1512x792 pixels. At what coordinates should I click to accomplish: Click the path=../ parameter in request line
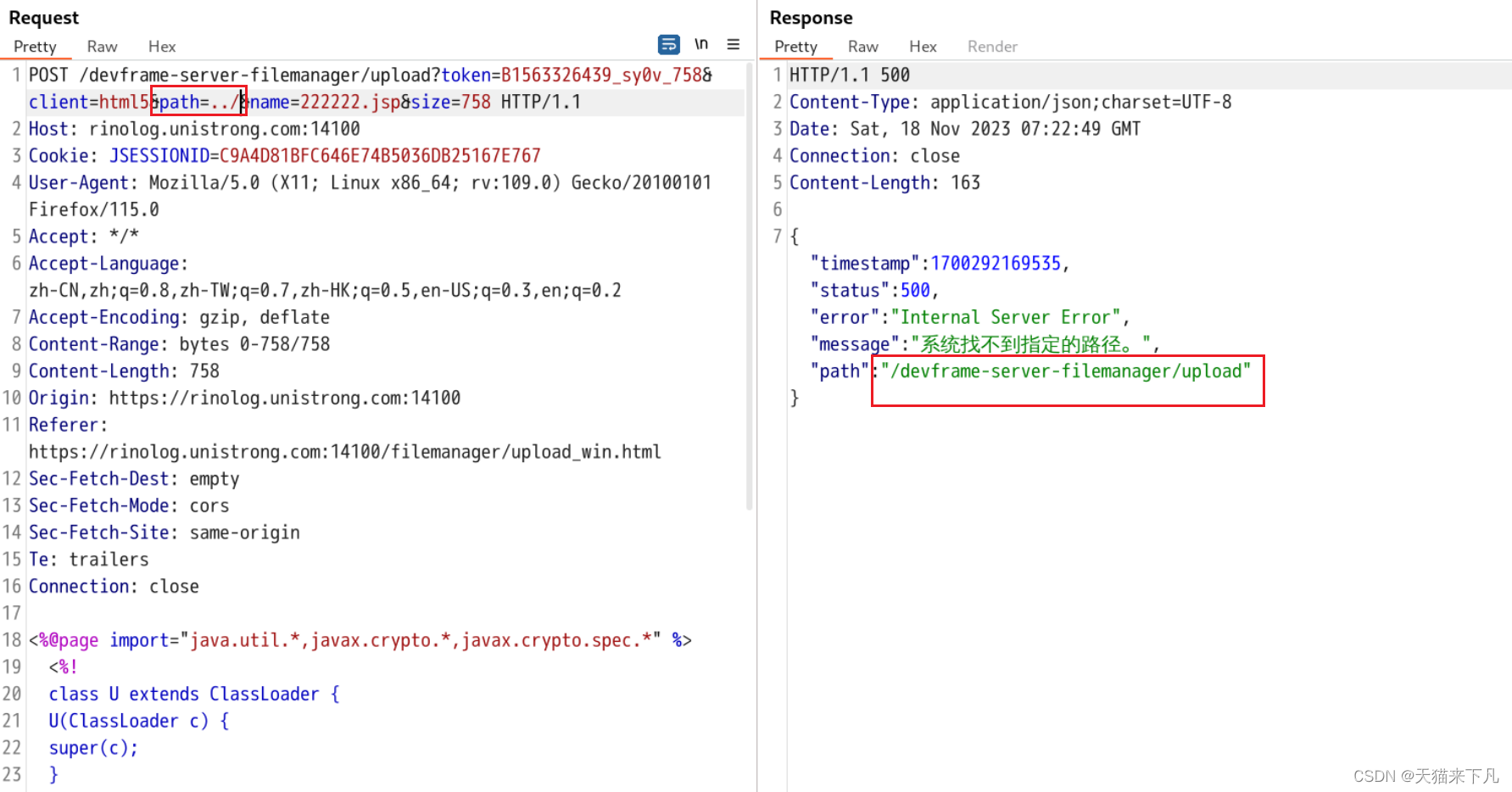click(x=199, y=102)
